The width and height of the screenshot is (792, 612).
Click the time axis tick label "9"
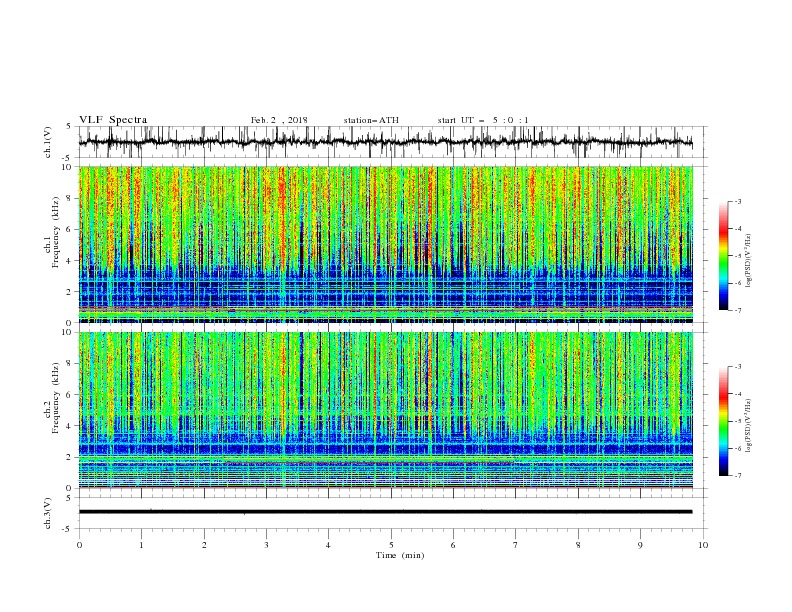pyautogui.click(x=640, y=545)
